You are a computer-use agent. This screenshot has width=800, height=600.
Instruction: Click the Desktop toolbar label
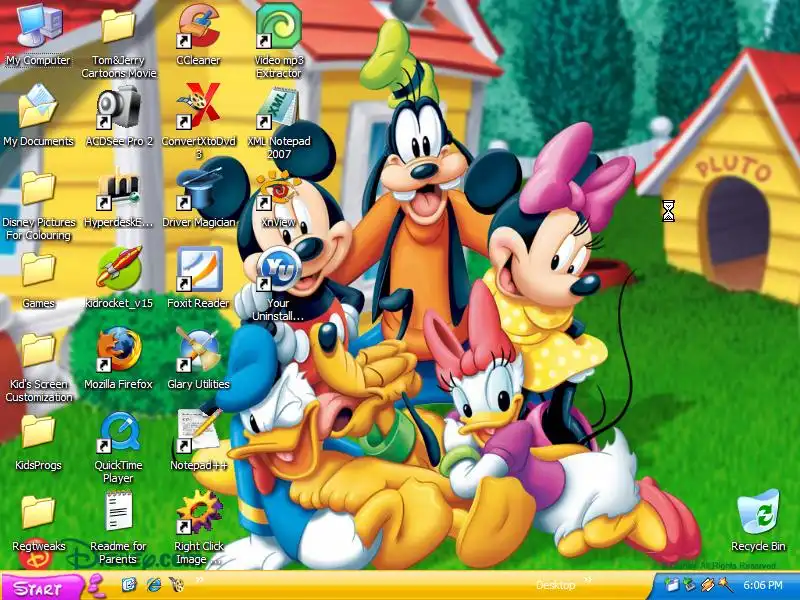click(556, 585)
